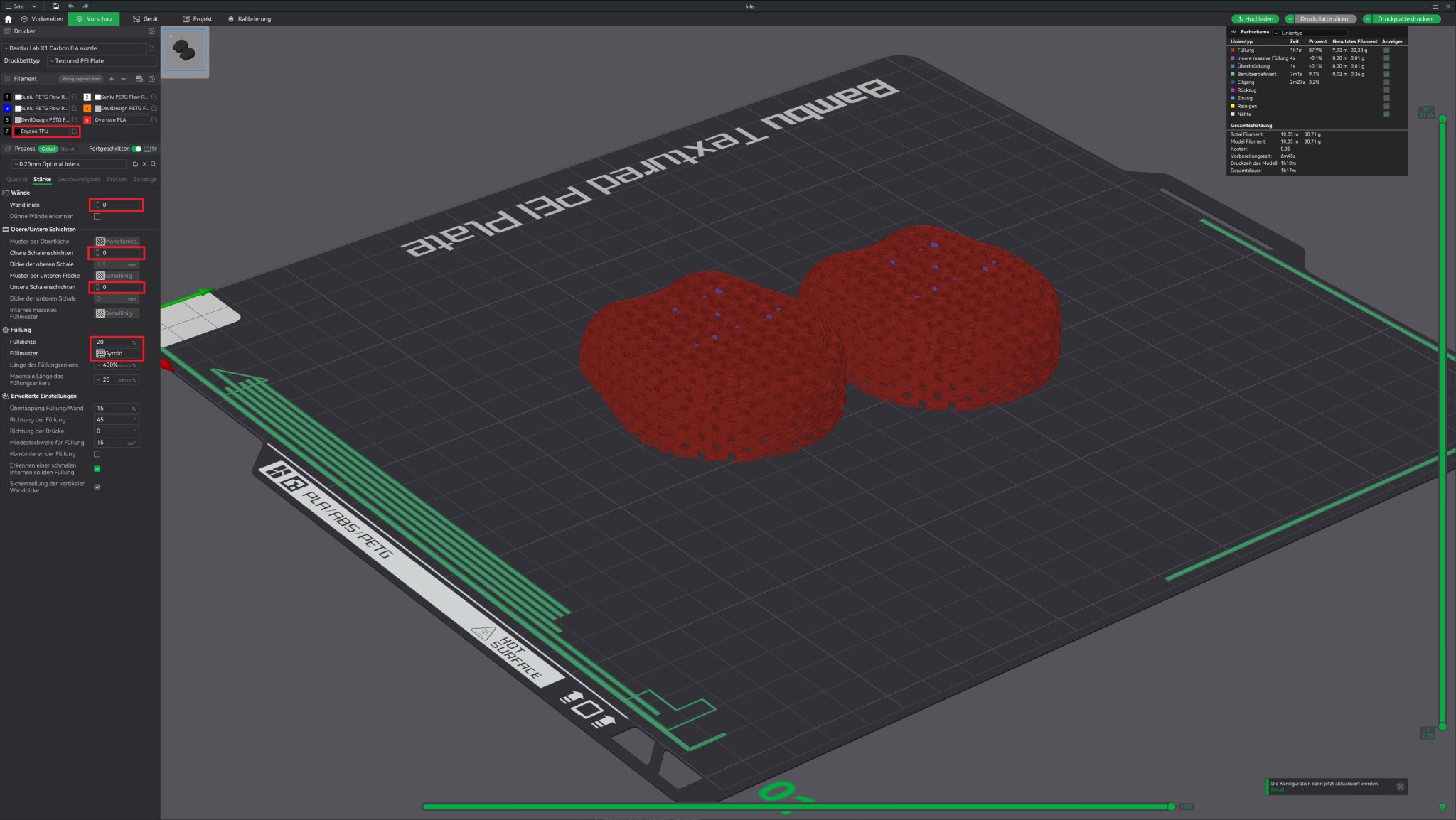
Task: Open printer settings gear icon
Action: (151, 31)
